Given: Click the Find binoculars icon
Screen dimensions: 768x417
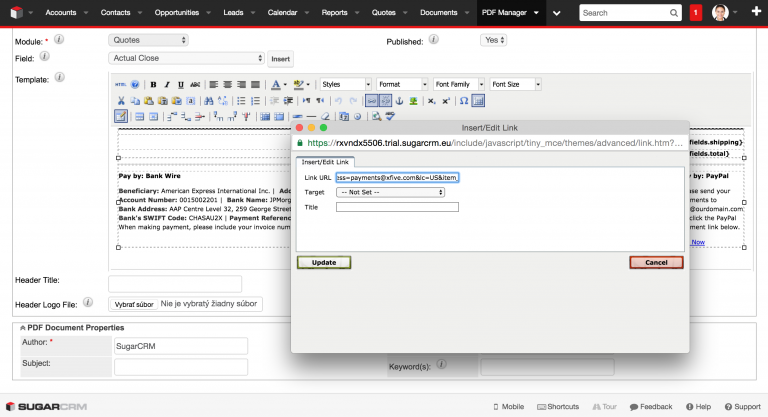Looking at the screenshot, I should click(209, 101).
